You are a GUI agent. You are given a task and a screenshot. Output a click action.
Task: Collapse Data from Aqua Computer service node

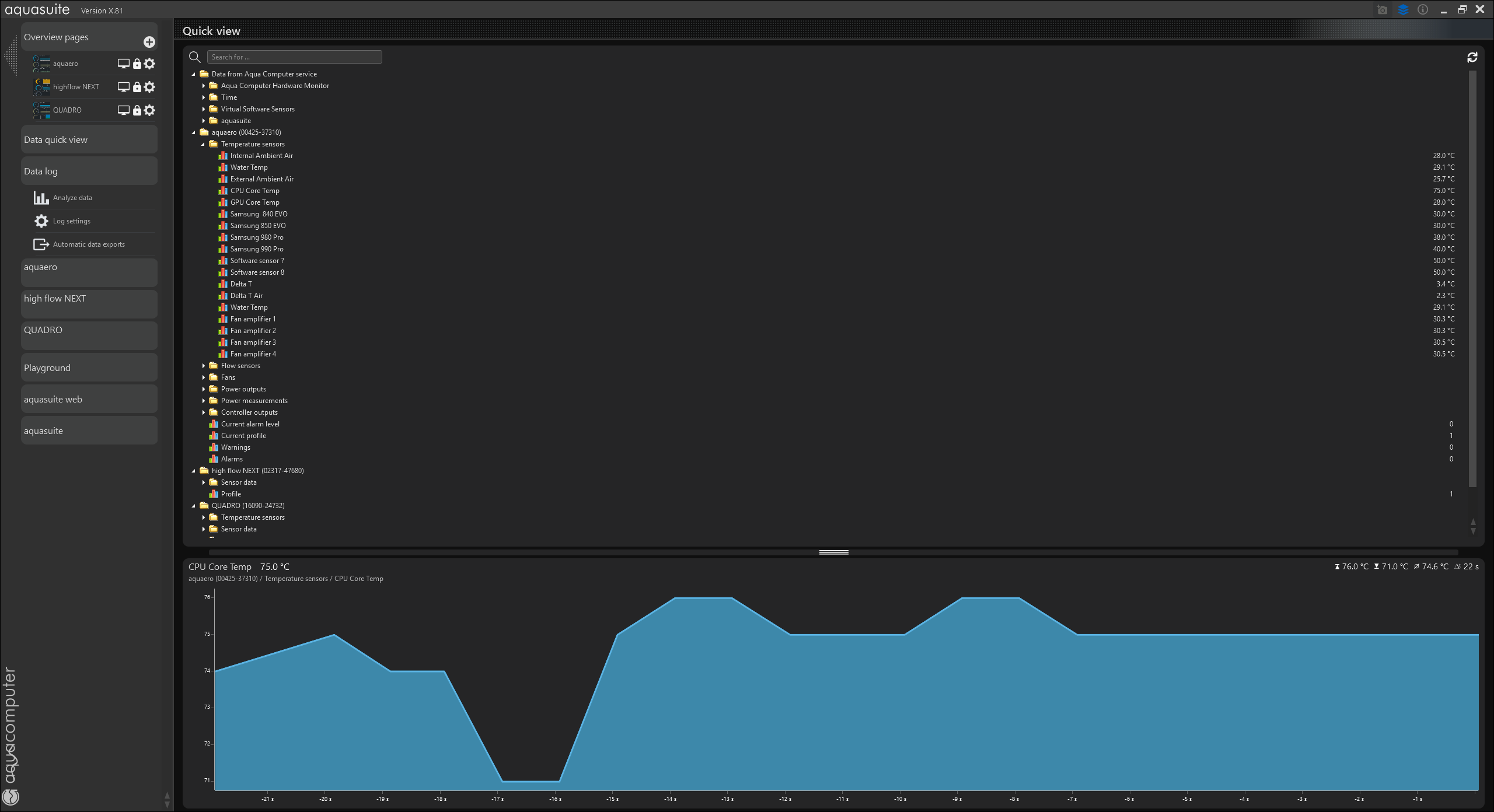click(x=194, y=74)
